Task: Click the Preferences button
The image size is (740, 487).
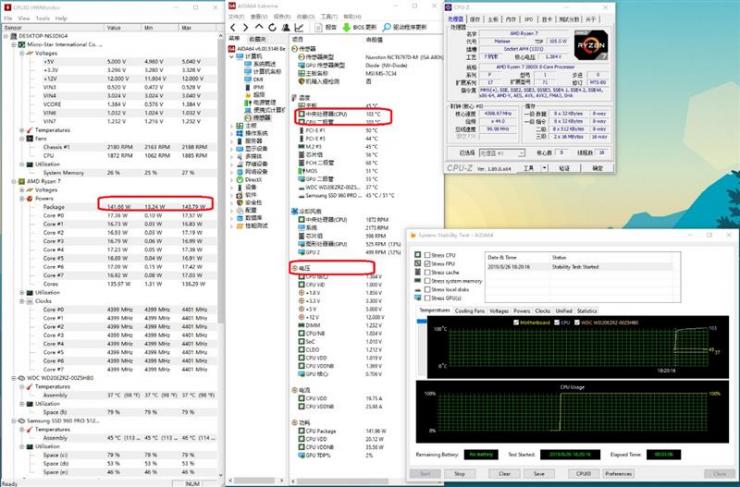Action: click(618, 473)
